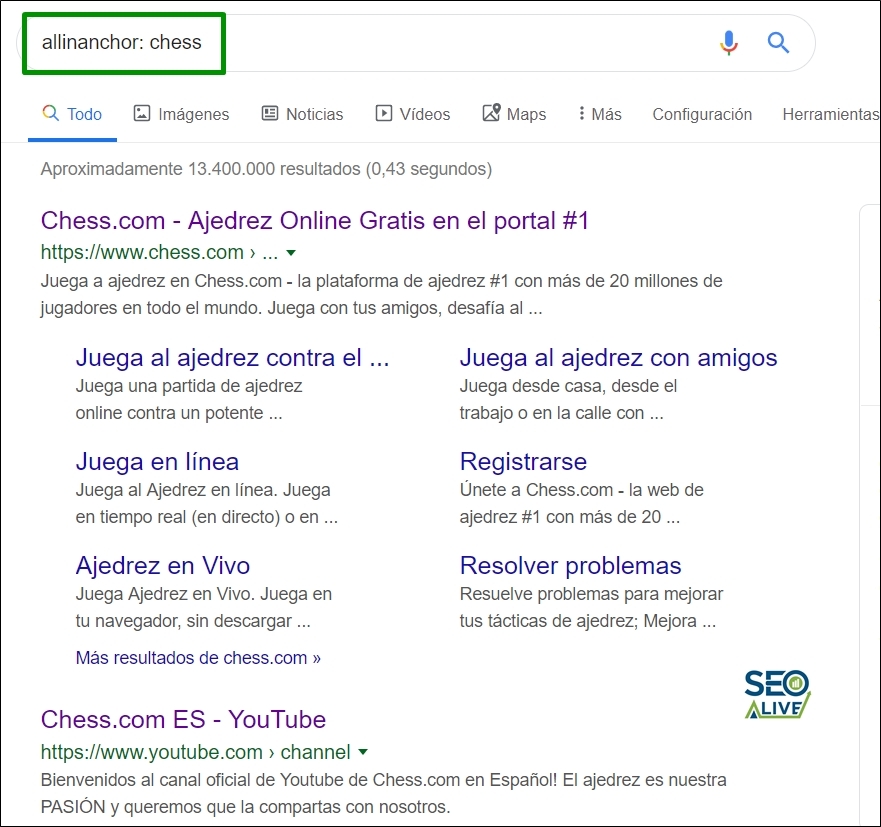Open the Configuración menu
Image resolution: width=881 pixels, height=827 pixels.
pyautogui.click(x=702, y=114)
